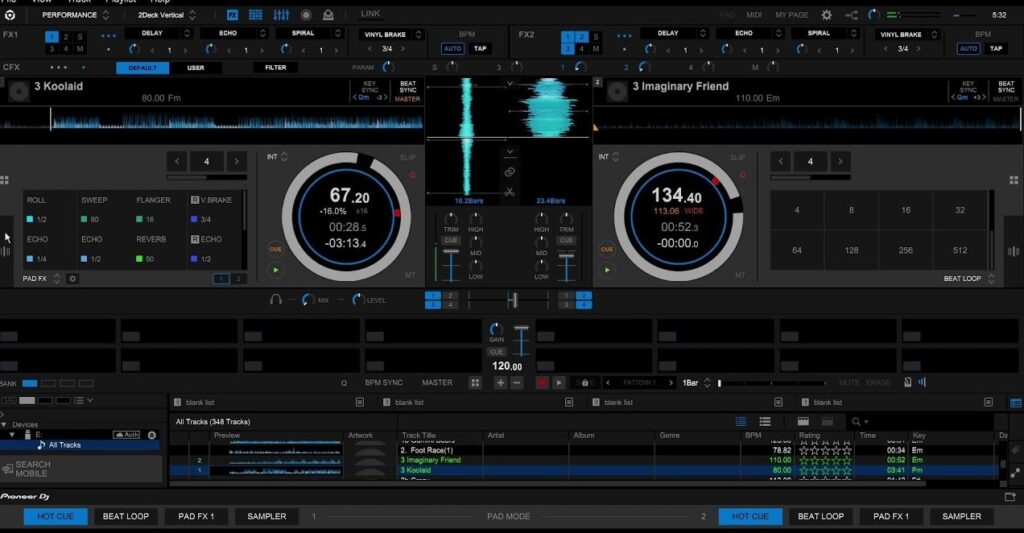Open FX1 DELAY effect dropdown
The width and height of the screenshot is (1024, 533).
[x=157, y=33]
